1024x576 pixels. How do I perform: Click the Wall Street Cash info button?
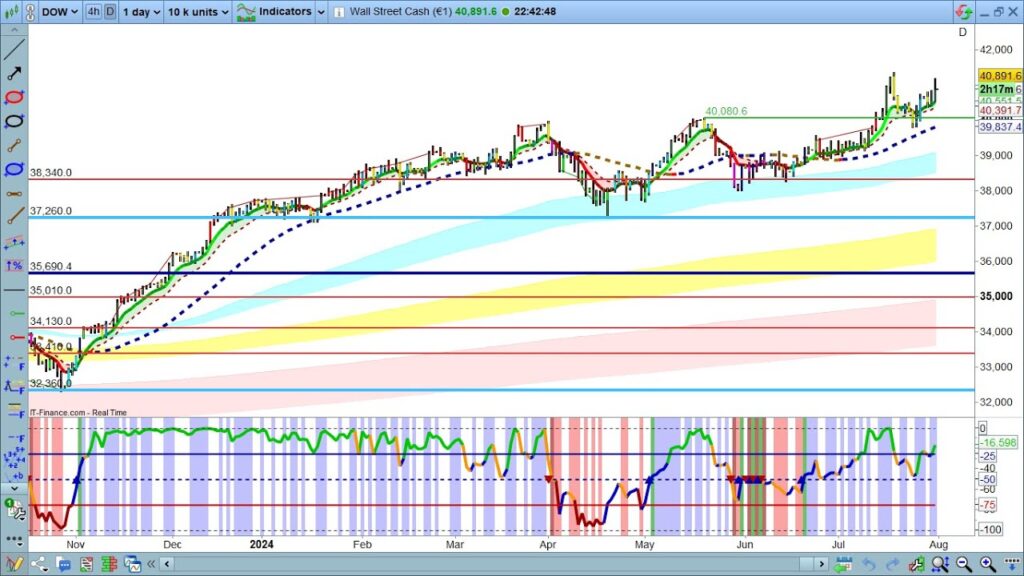pos(338,11)
